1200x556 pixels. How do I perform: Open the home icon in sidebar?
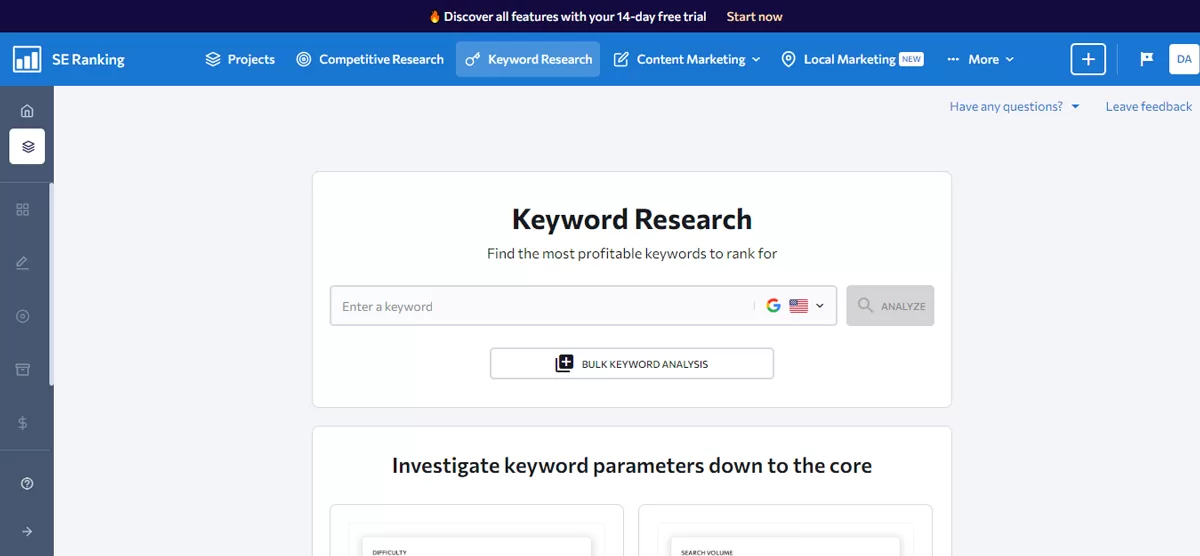click(27, 111)
